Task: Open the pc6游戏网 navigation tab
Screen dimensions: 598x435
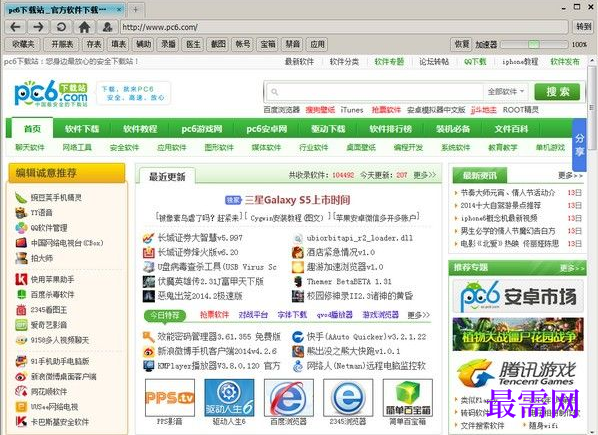Action: [x=202, y=129]
